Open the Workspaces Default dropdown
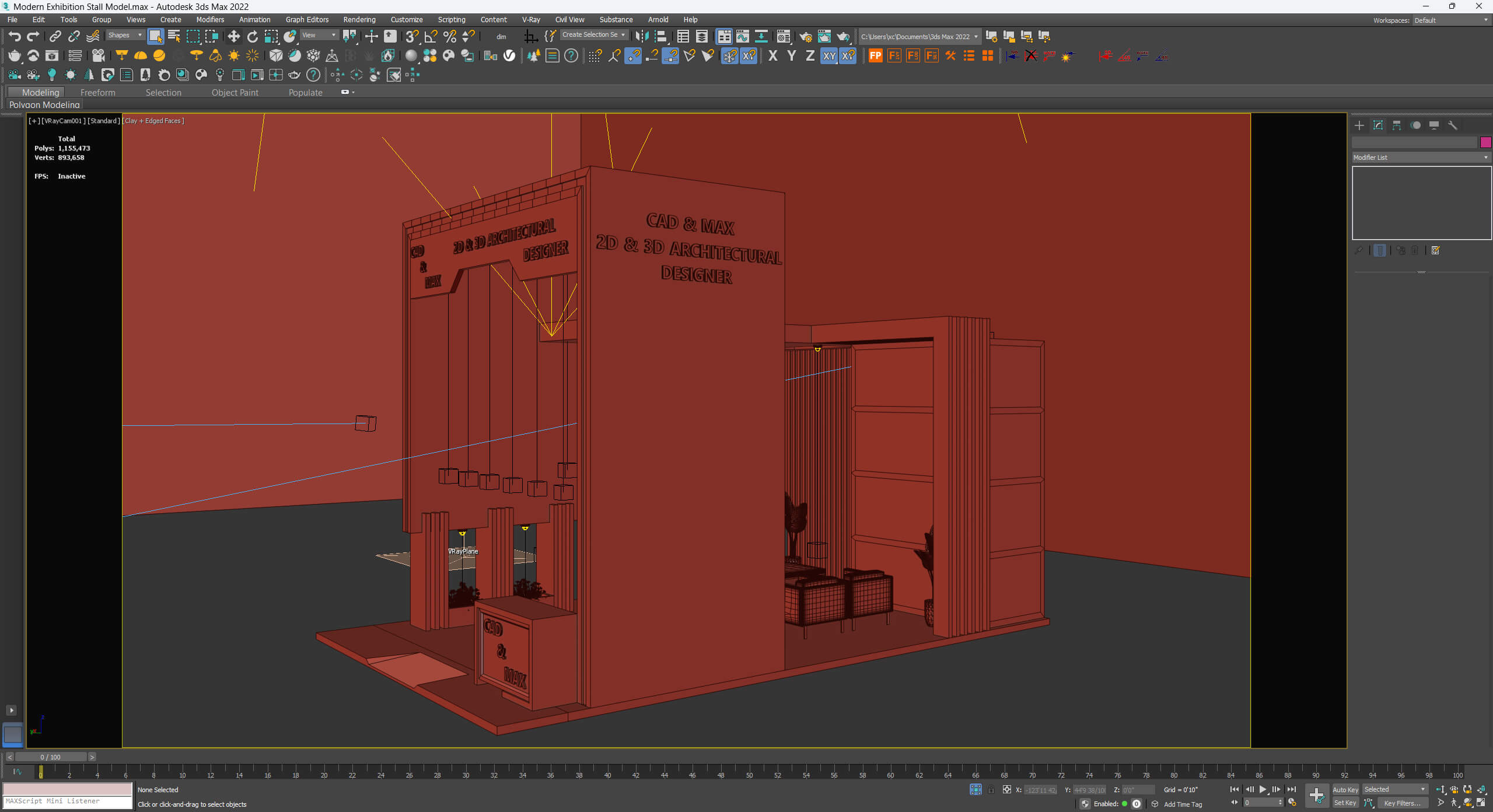Viewport: 1493px width, 812px height. (x=1452, y=20)
